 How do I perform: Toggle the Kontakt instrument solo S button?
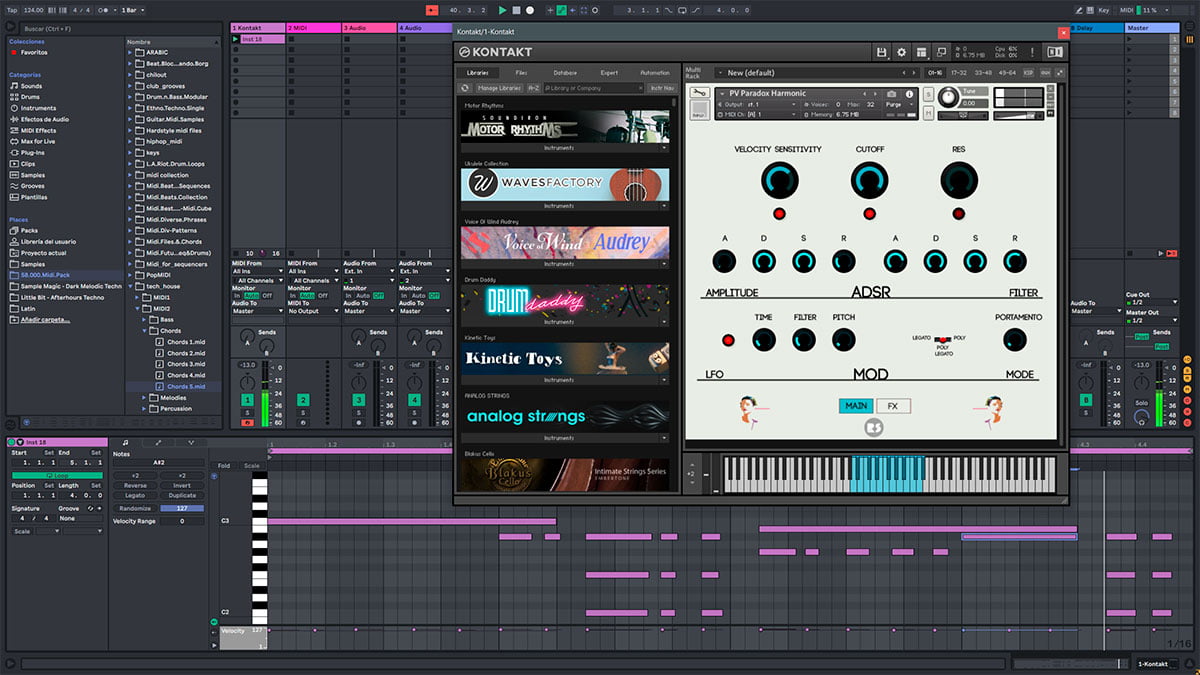click(x=929, y=95)
